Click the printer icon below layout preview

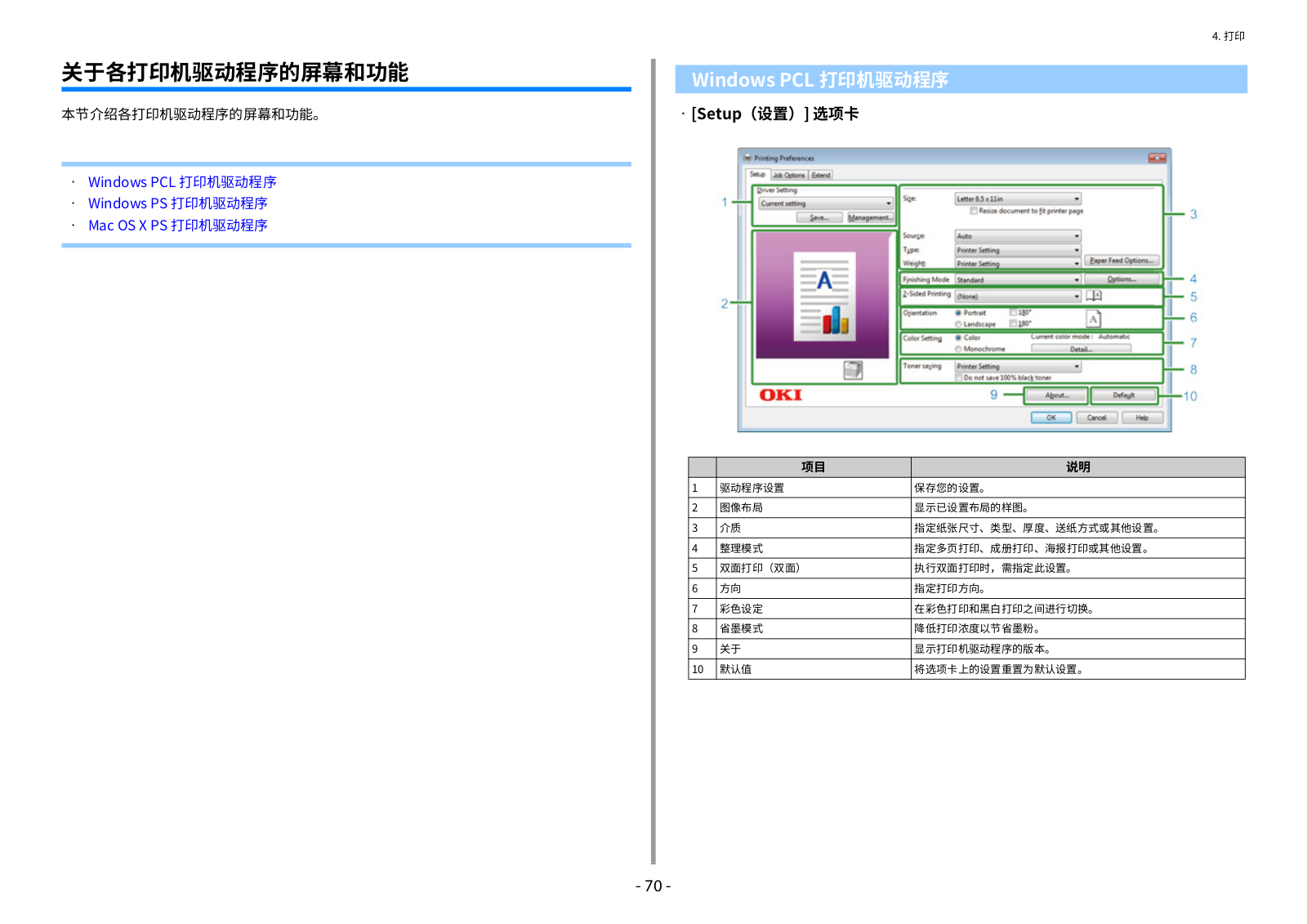(x=853, y=371)
